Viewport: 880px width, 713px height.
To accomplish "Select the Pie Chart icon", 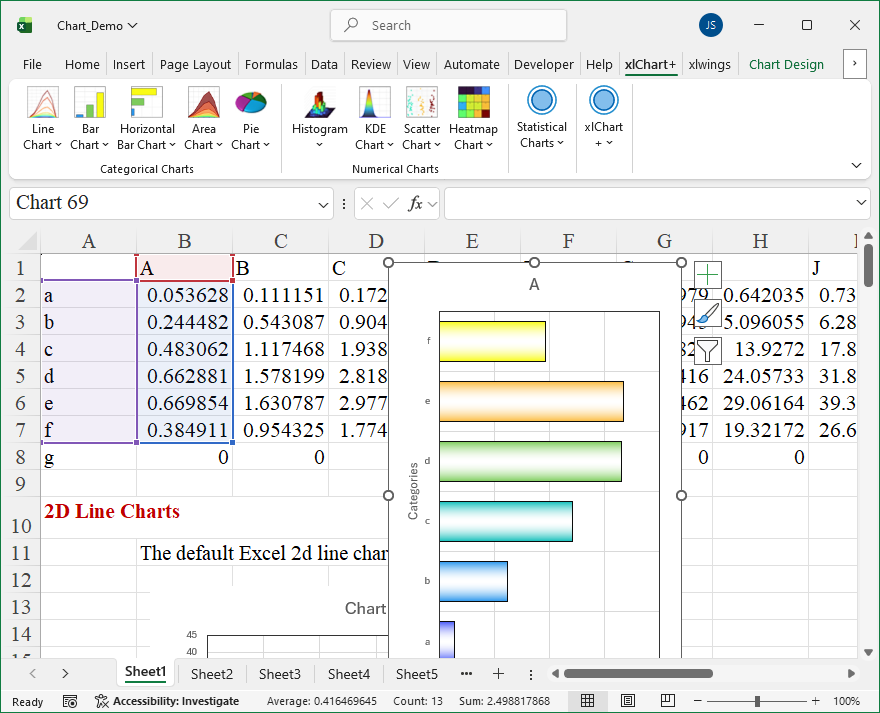I will [x=250, y=103].
